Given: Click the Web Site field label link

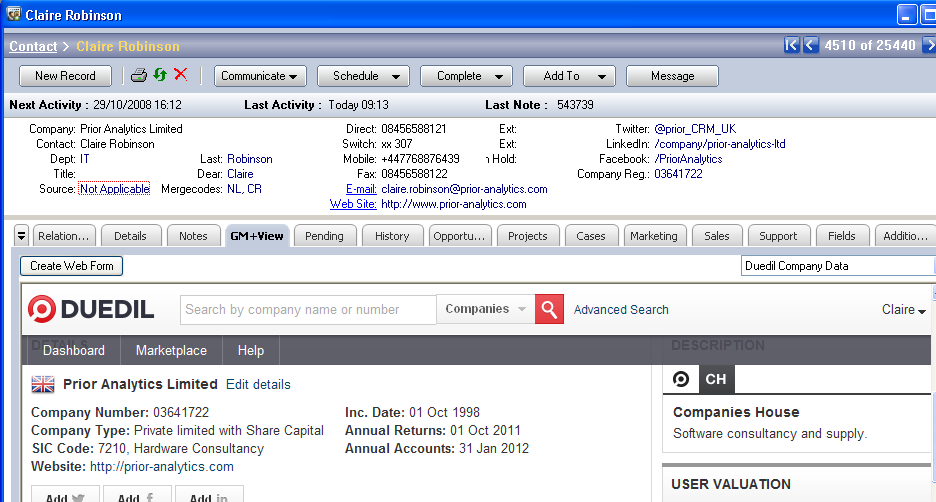Looking at the screenshot, I should [353, 204].
